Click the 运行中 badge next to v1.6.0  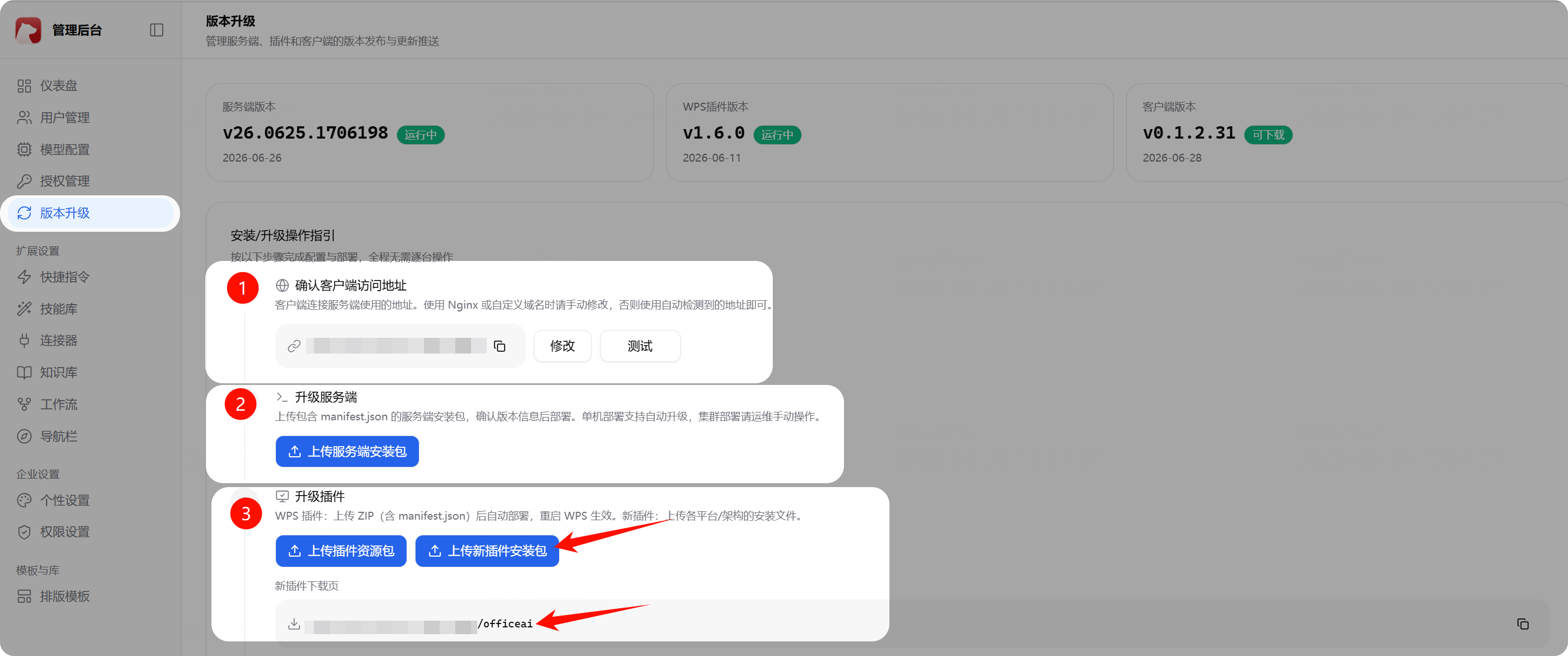point(777,135)
